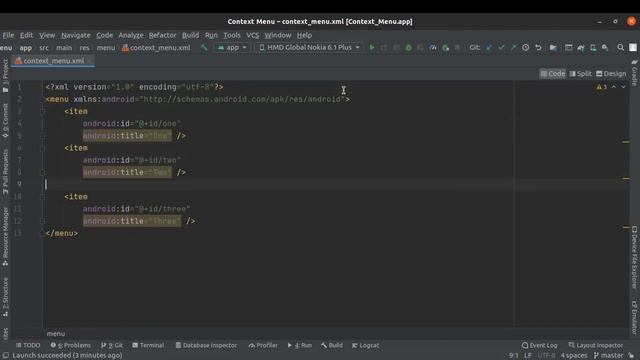Viewport: 640px width, 360px height.
Task: Close the context_menu.xml tab
Action: click(89, 61)
